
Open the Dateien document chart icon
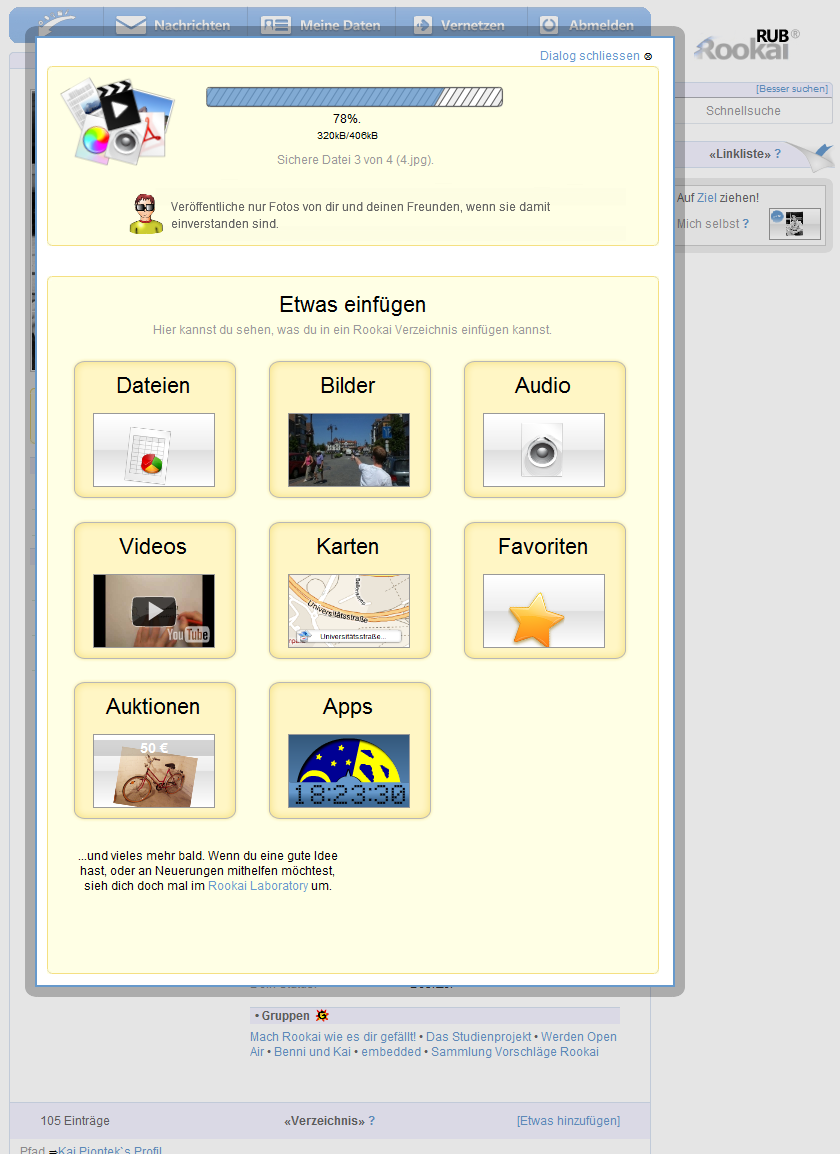tap(154, 450)
